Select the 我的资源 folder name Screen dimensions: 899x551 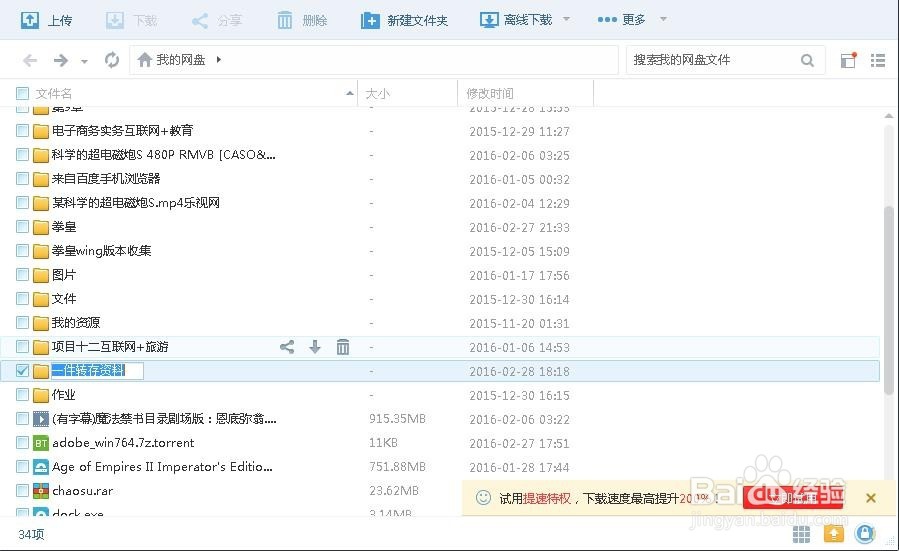click(76, 323)
